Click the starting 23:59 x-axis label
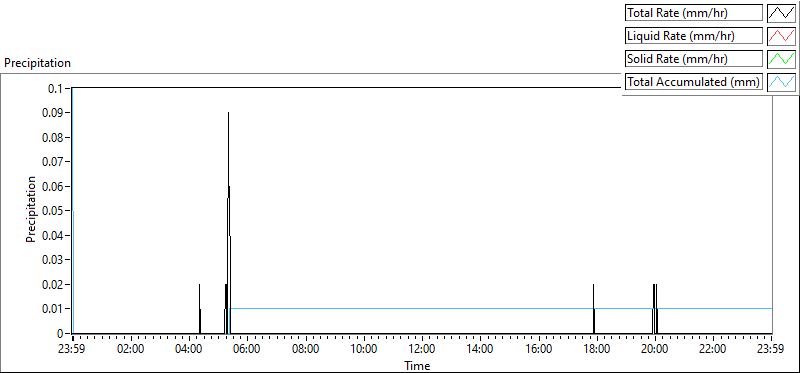 pos(73,350)
